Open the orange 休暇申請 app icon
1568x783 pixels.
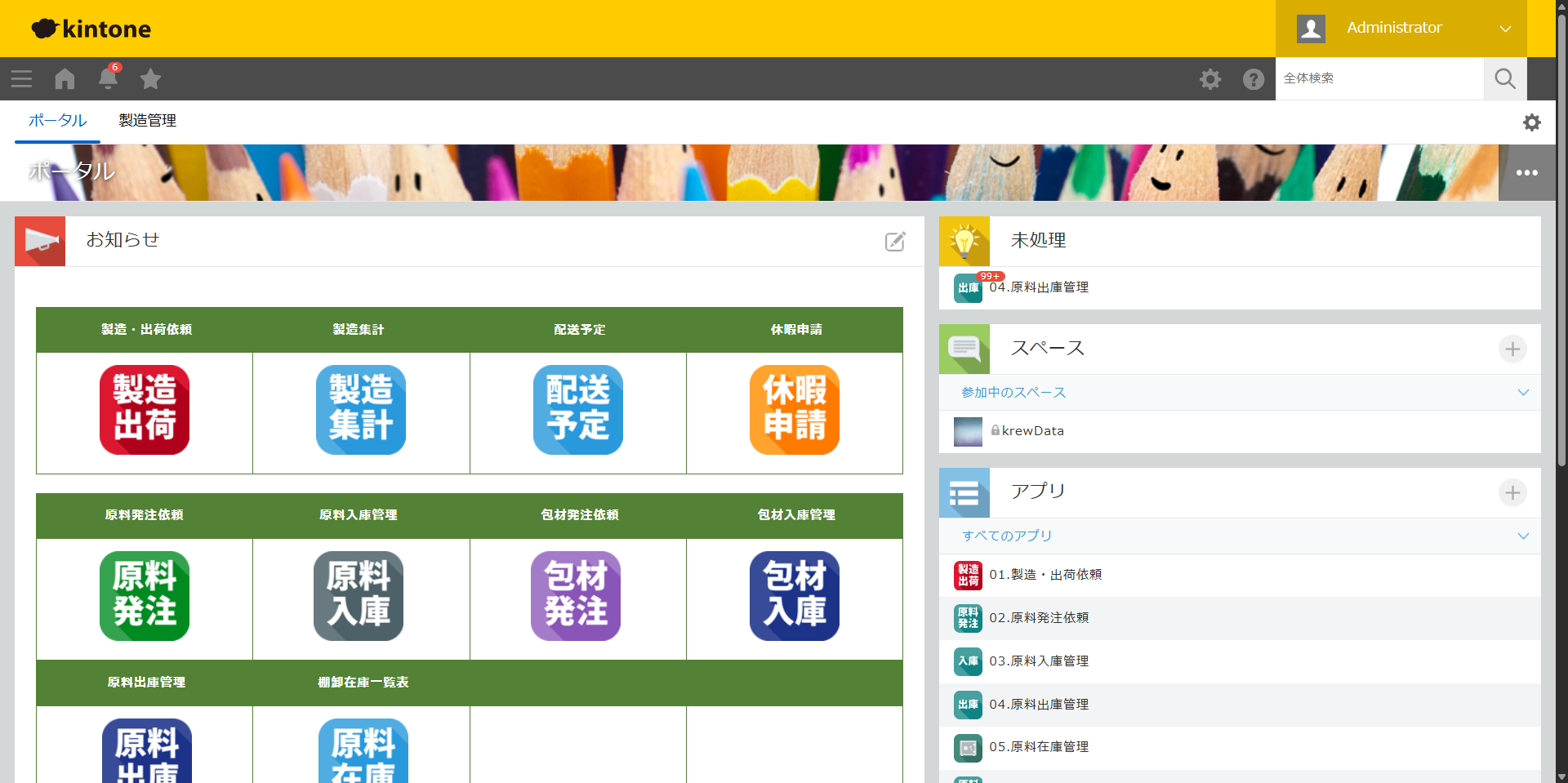click(794, 410)
